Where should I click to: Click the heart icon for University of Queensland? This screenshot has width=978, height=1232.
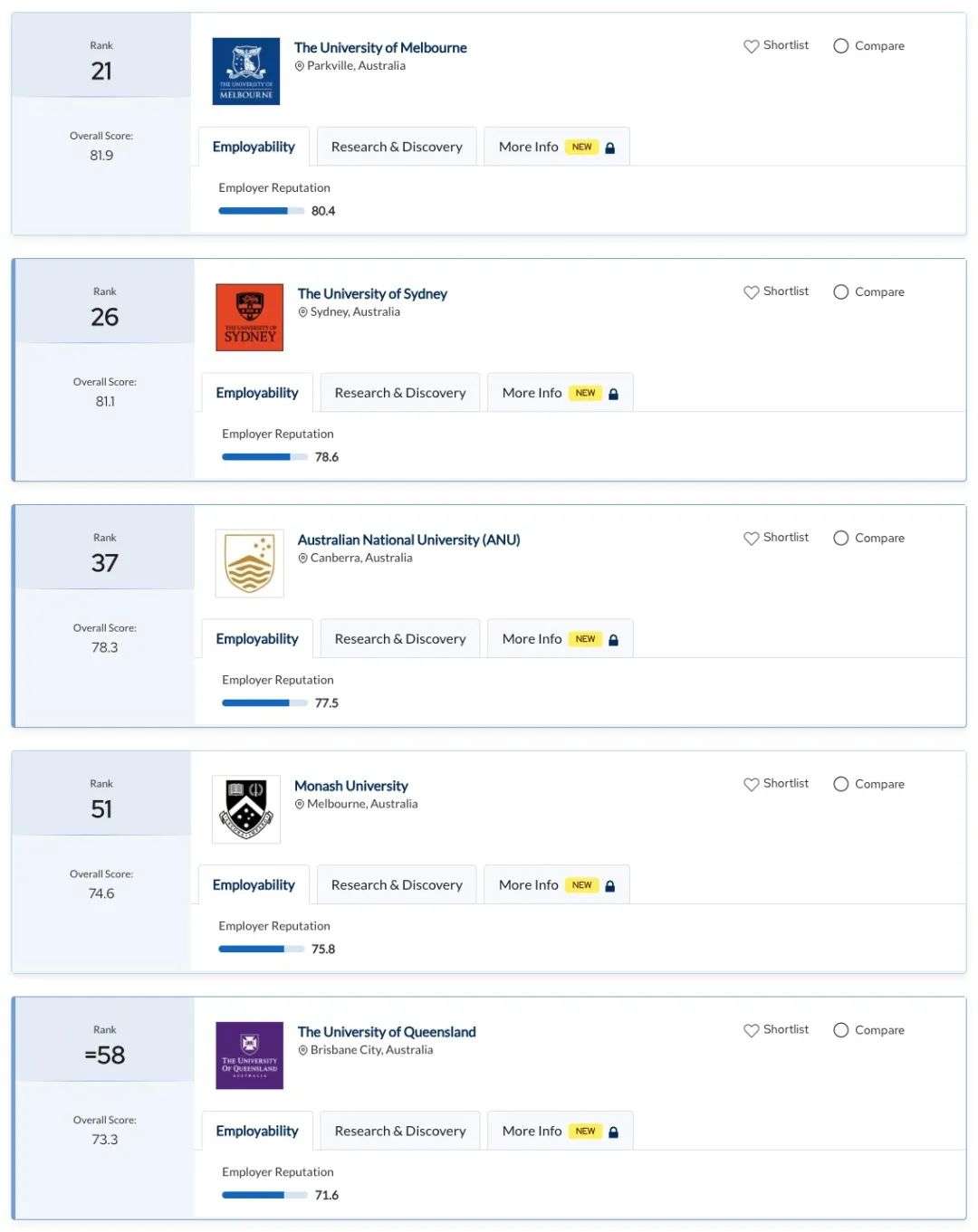coord(751,1031)
